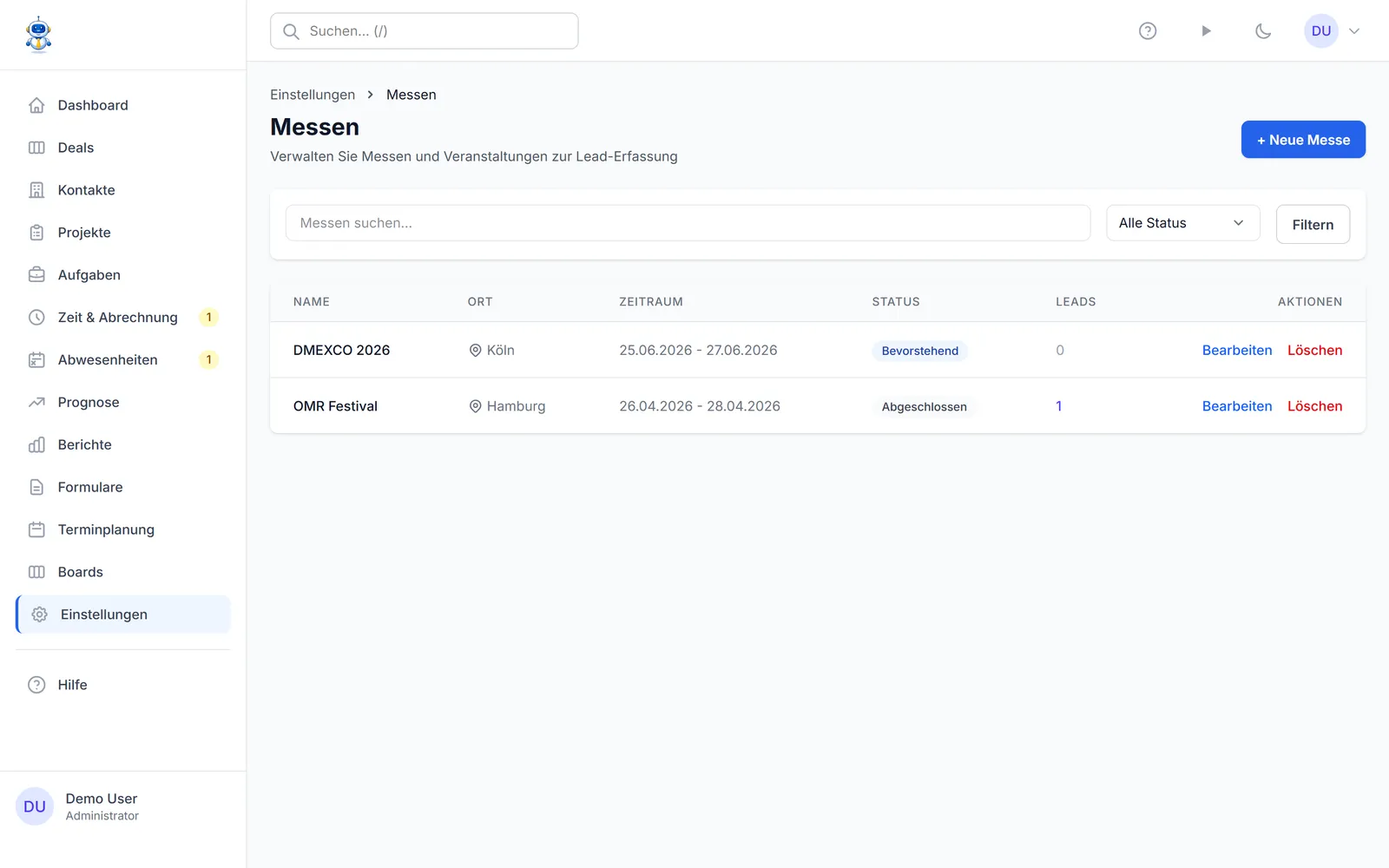Viewport: 1389px width, 868px height.
Task: Expand the user menu chevron
Action: pyautogui.click(x=1354, y=31)
